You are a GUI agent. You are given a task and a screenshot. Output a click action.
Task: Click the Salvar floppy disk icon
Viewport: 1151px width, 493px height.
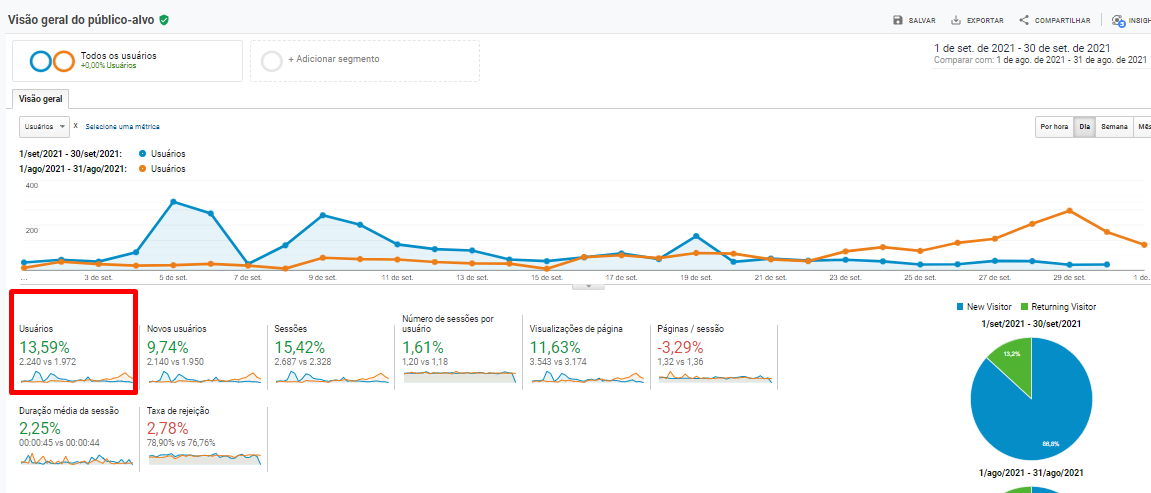click(x=897, y=20)
